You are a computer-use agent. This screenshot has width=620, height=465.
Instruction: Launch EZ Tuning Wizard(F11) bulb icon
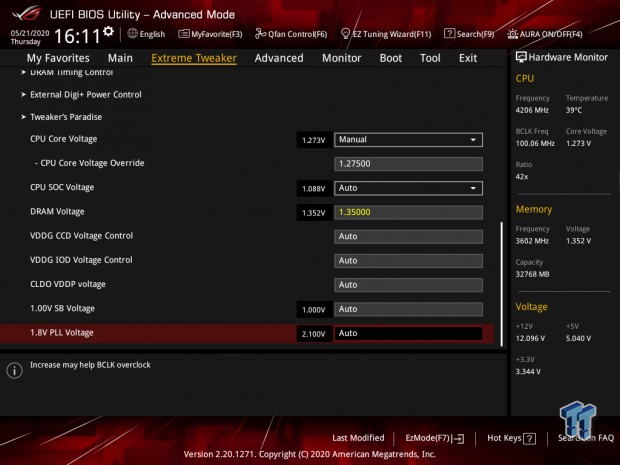click(345, 34)
